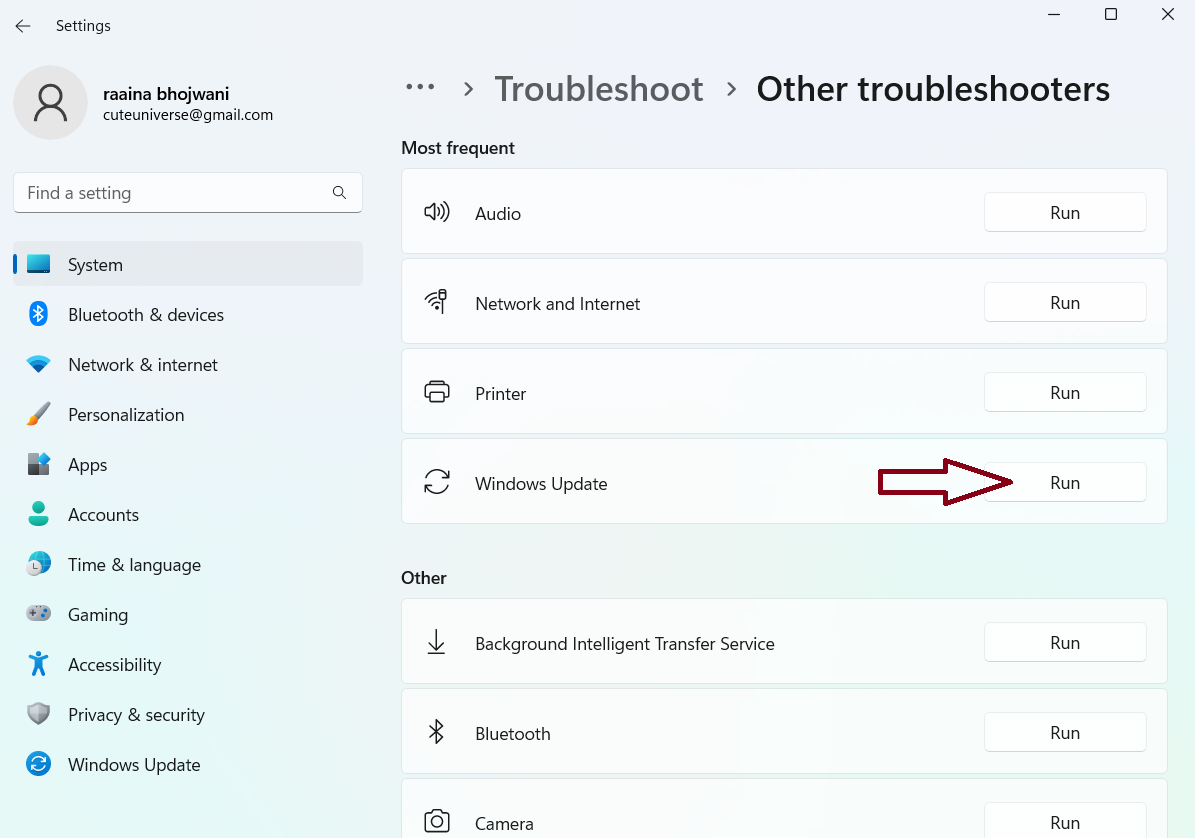Viewport: 1195px width, 838px height.
Task: Click the search magnifier icon
Action: 339,193
